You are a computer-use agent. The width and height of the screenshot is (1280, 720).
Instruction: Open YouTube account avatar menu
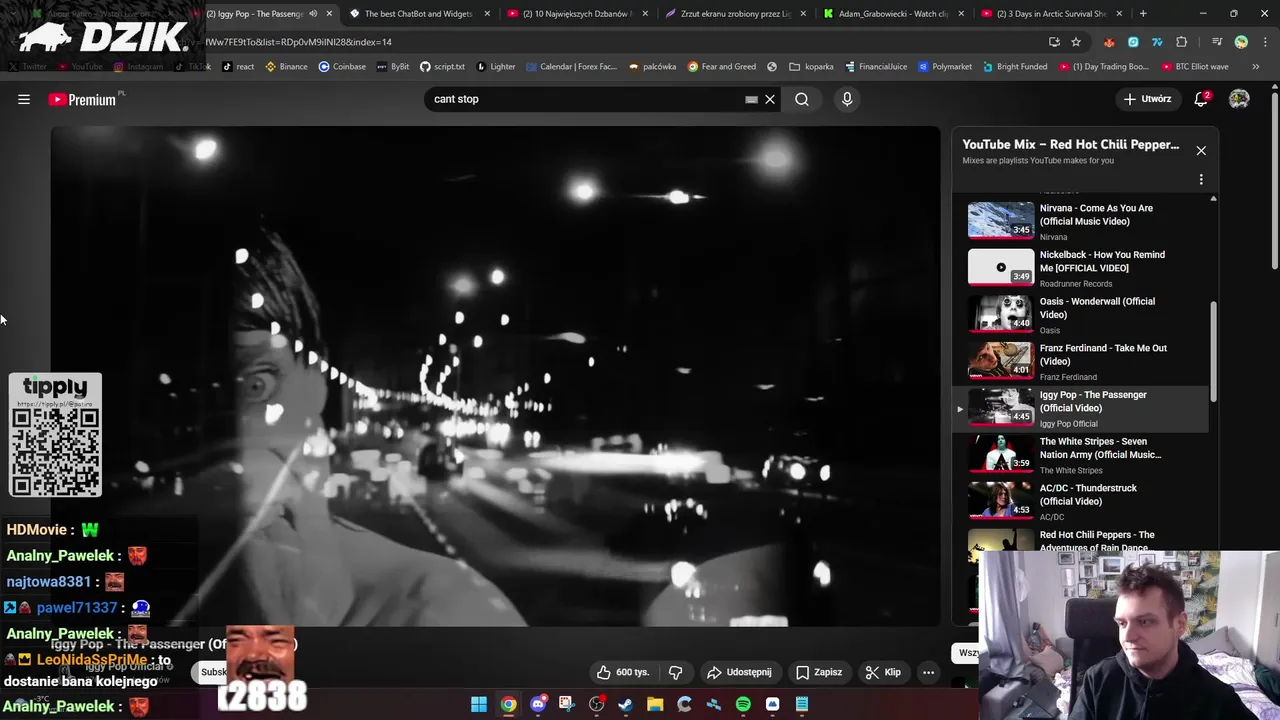click(1239, 99)
